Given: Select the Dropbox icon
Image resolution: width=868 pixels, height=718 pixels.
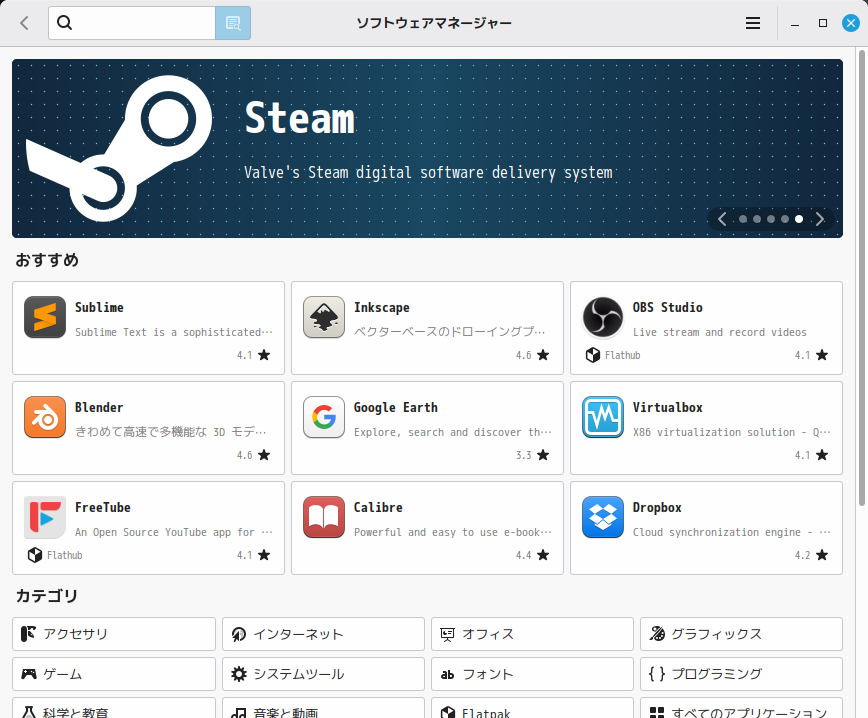Looking at the screenshot, I should 602,517.
